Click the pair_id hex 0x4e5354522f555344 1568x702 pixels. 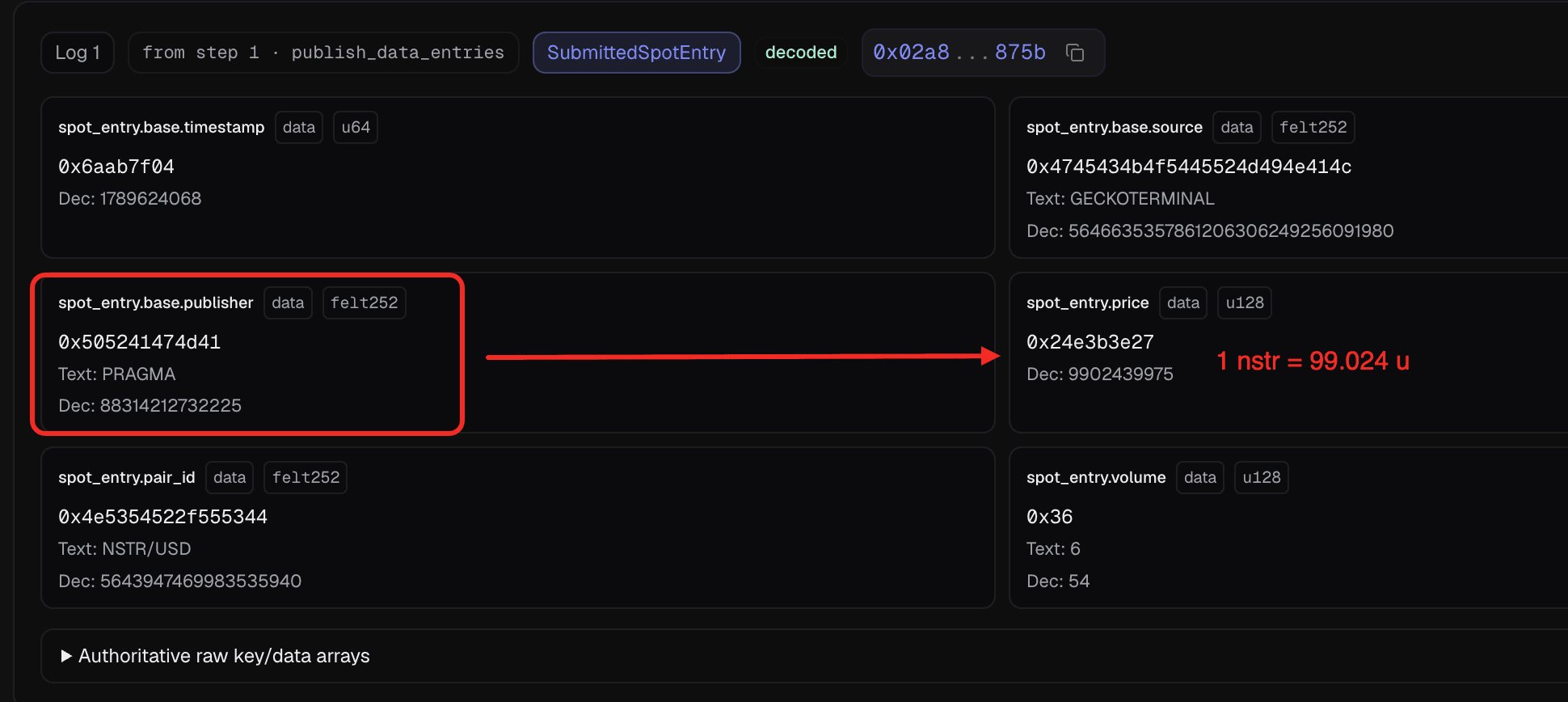click(163, 517)
